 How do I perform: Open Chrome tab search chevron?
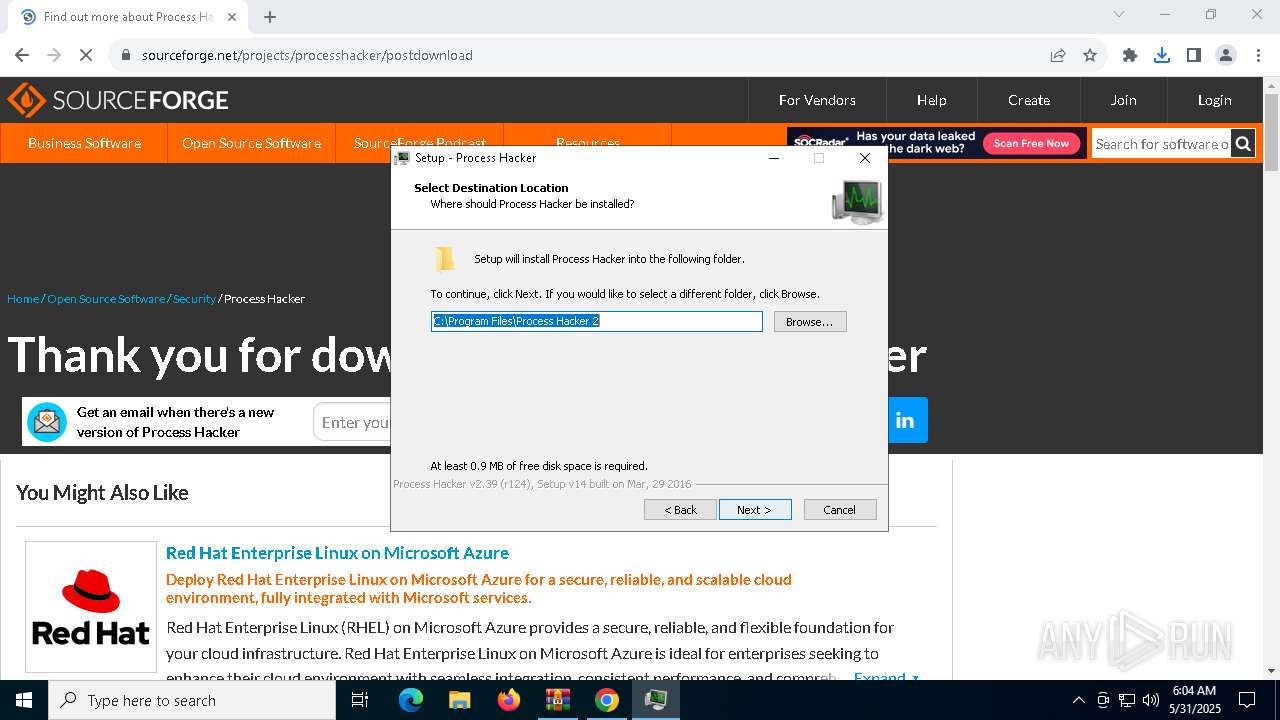(x=1119, y=14)
